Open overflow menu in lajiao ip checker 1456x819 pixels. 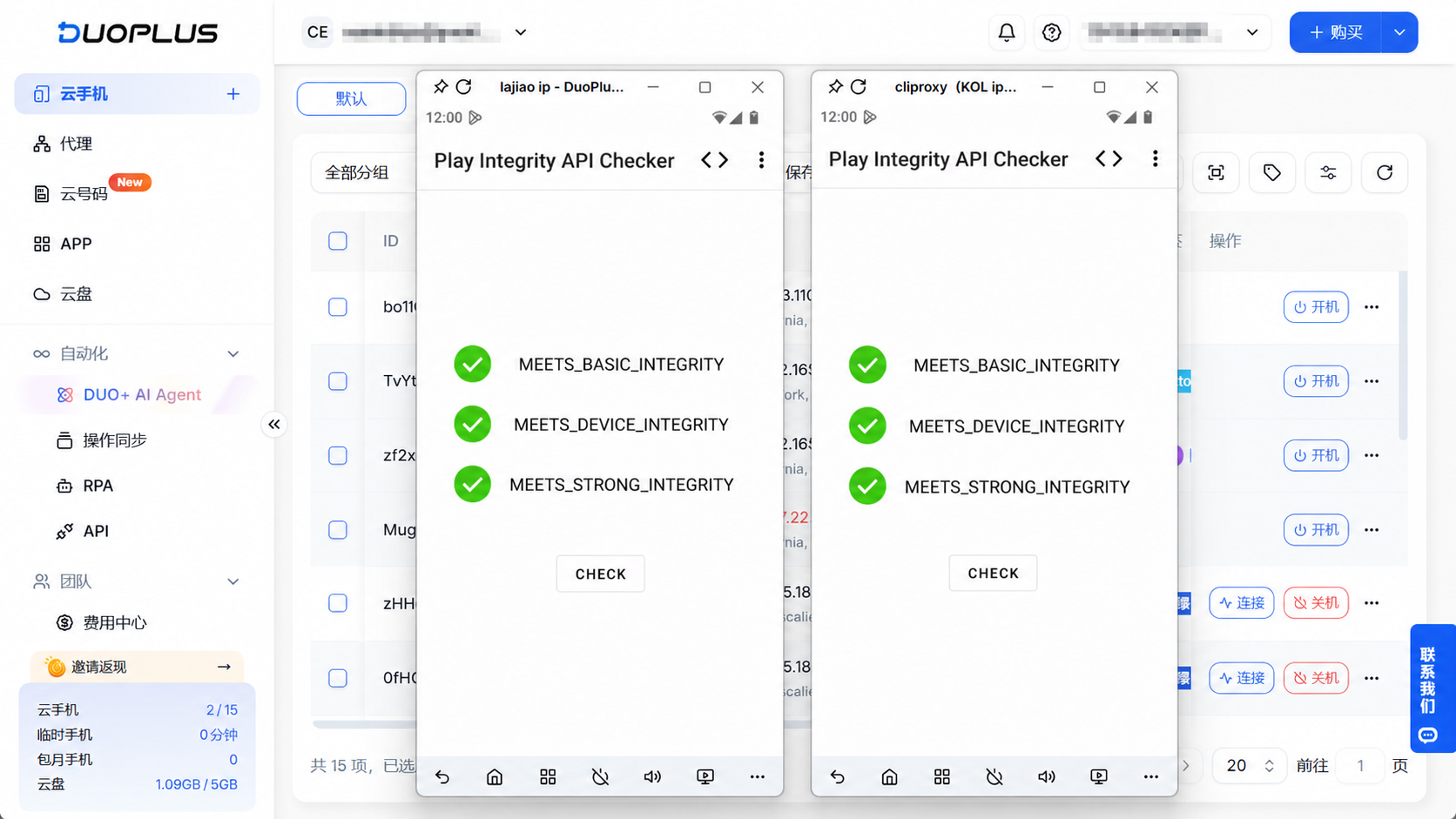(761, 160)
